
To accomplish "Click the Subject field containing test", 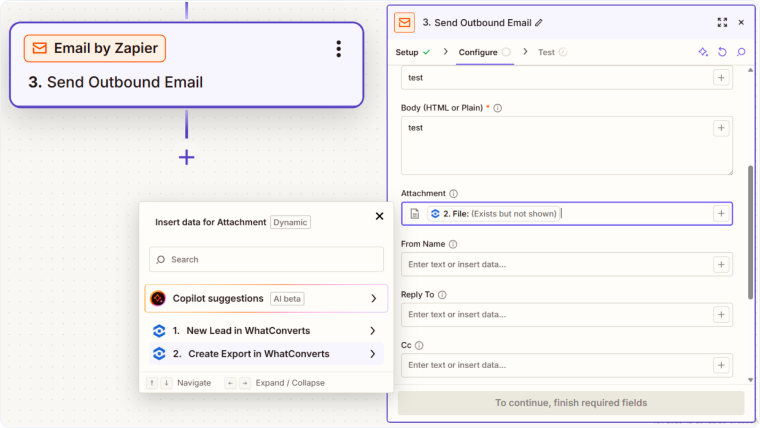I will point(567,78).
